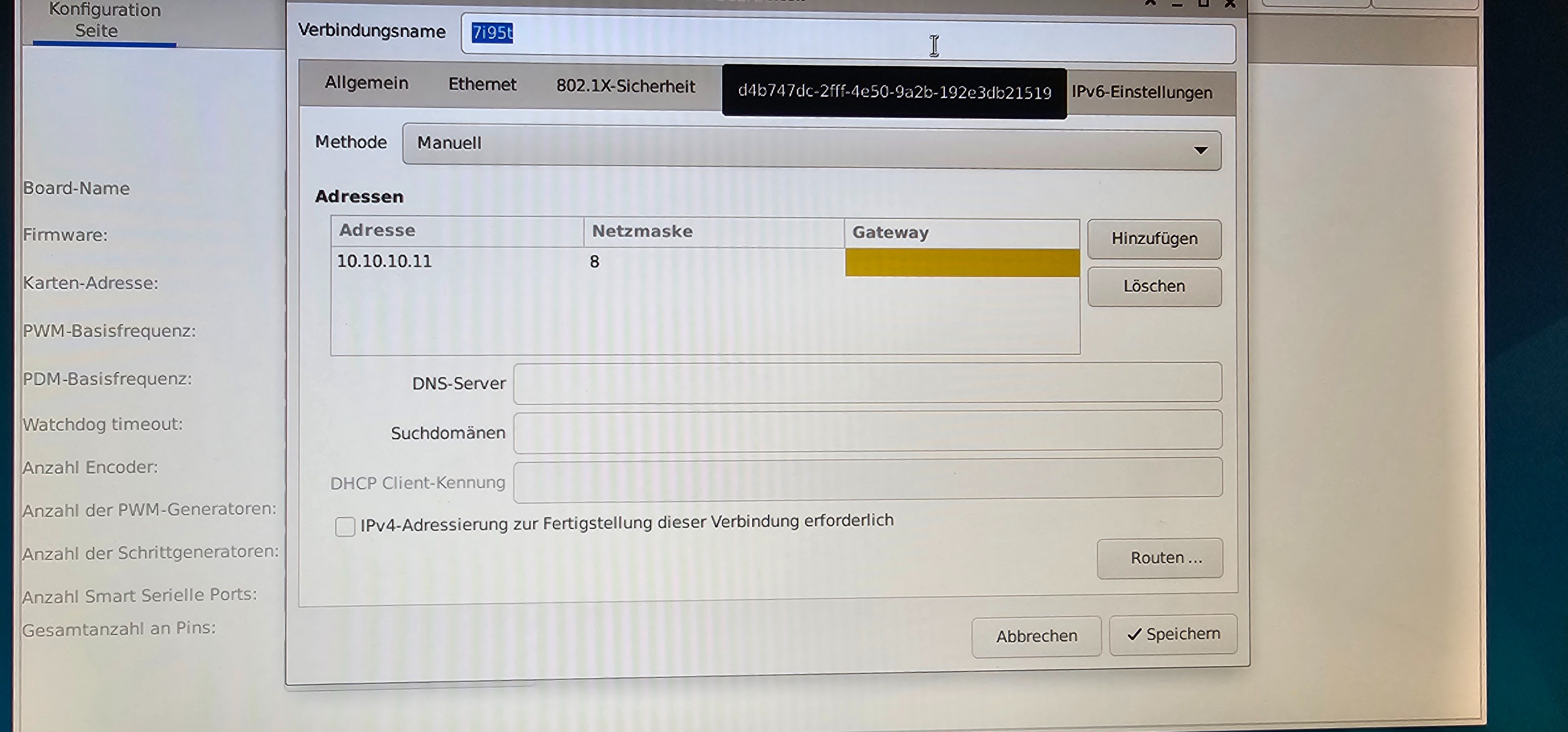Image resolution: width=1568 pixels, height=732 pixels.
Task: Switch to the Allgemein tab
Action: pyautogui.click(x=367, y=83)
